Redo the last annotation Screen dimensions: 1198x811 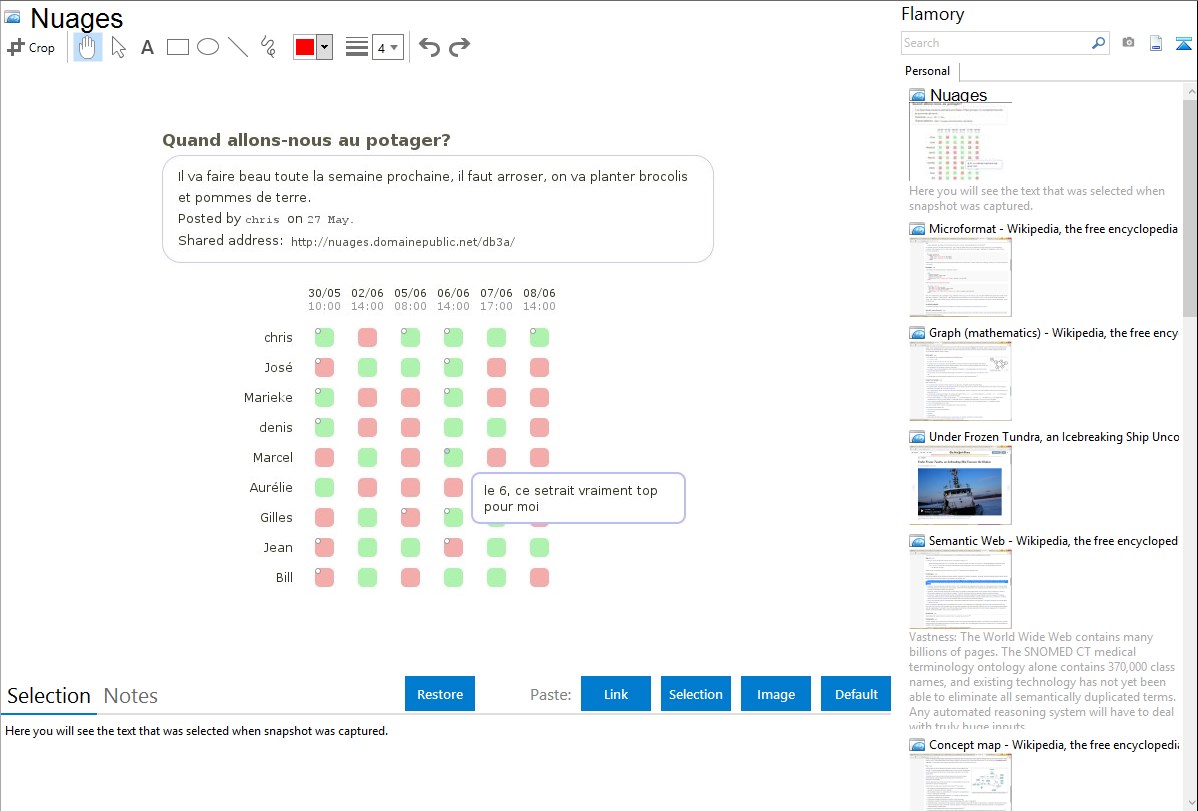coord(459,47)
